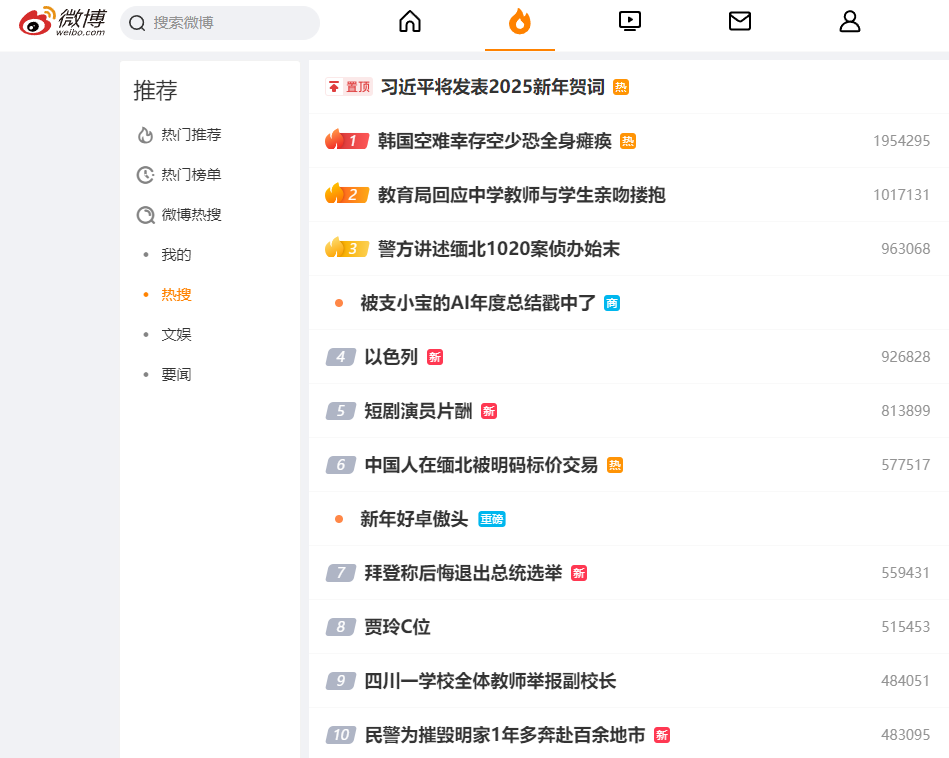The width and height of the screenshot is (949, 758).
Task: Focus the 搜索微博 search field
Action: pos(220,23)
